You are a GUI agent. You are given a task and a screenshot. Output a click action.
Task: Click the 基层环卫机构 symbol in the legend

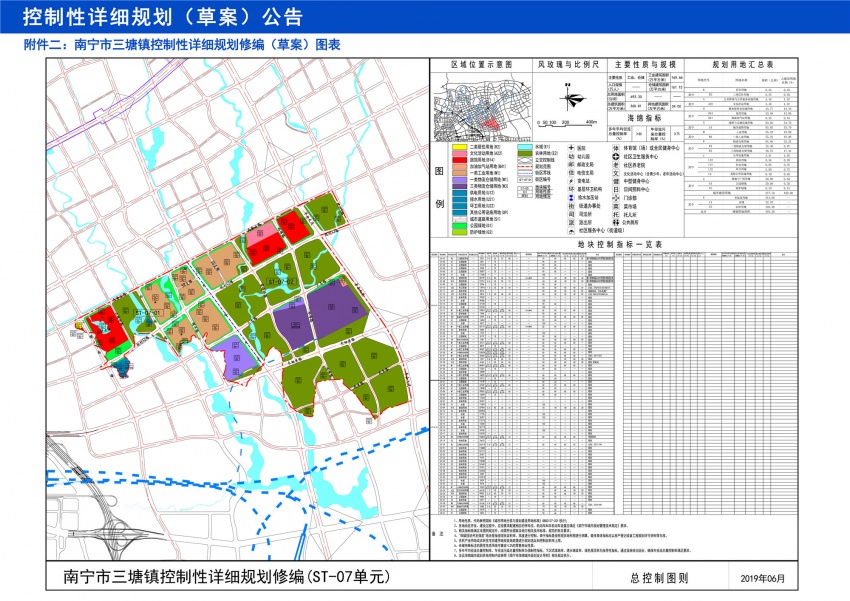[571, 189]
